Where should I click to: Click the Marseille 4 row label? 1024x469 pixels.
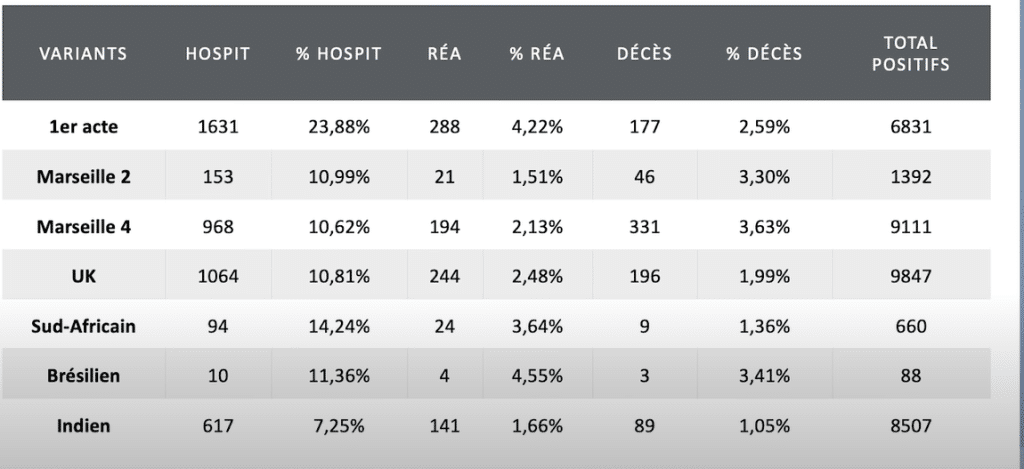84,227
